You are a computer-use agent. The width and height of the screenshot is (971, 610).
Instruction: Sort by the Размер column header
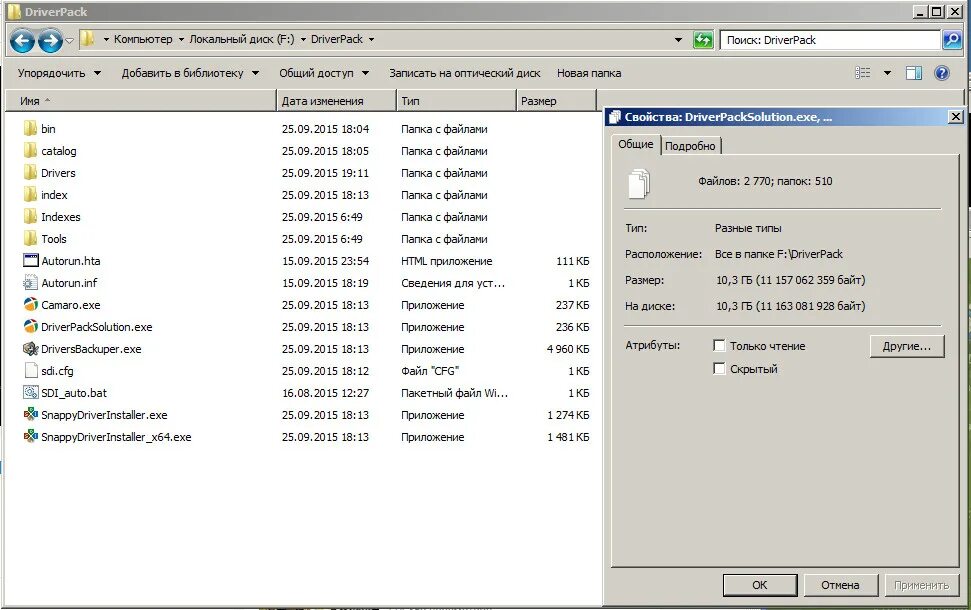pos(556,101)
